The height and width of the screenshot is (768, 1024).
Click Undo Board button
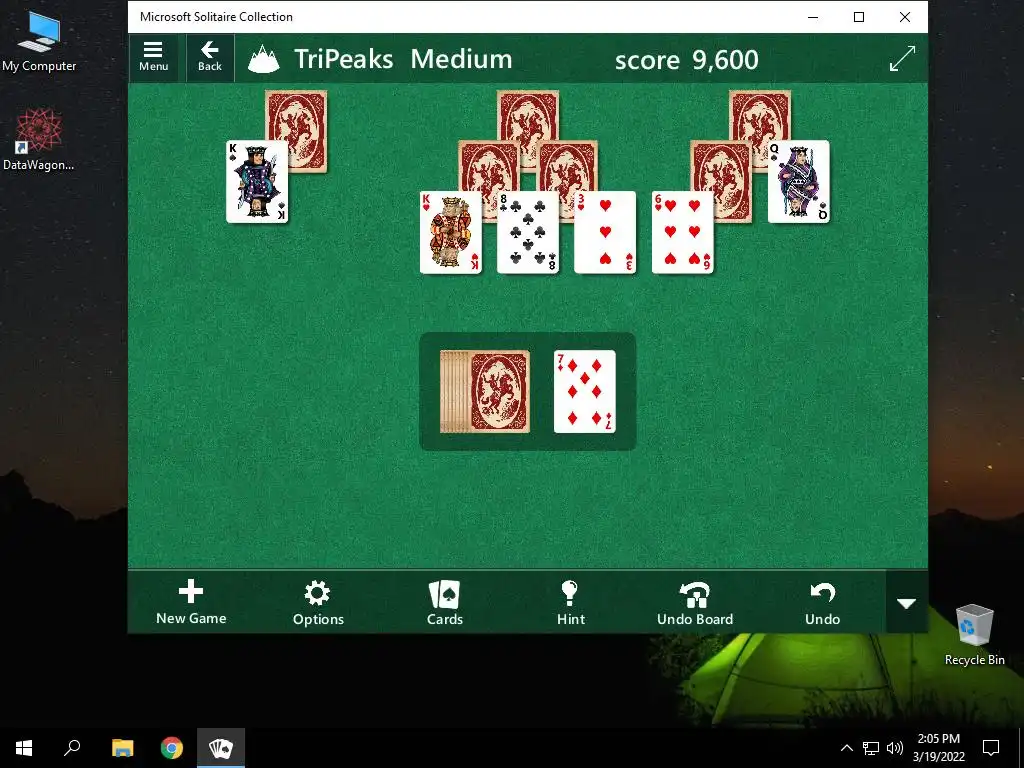point(695,602)
